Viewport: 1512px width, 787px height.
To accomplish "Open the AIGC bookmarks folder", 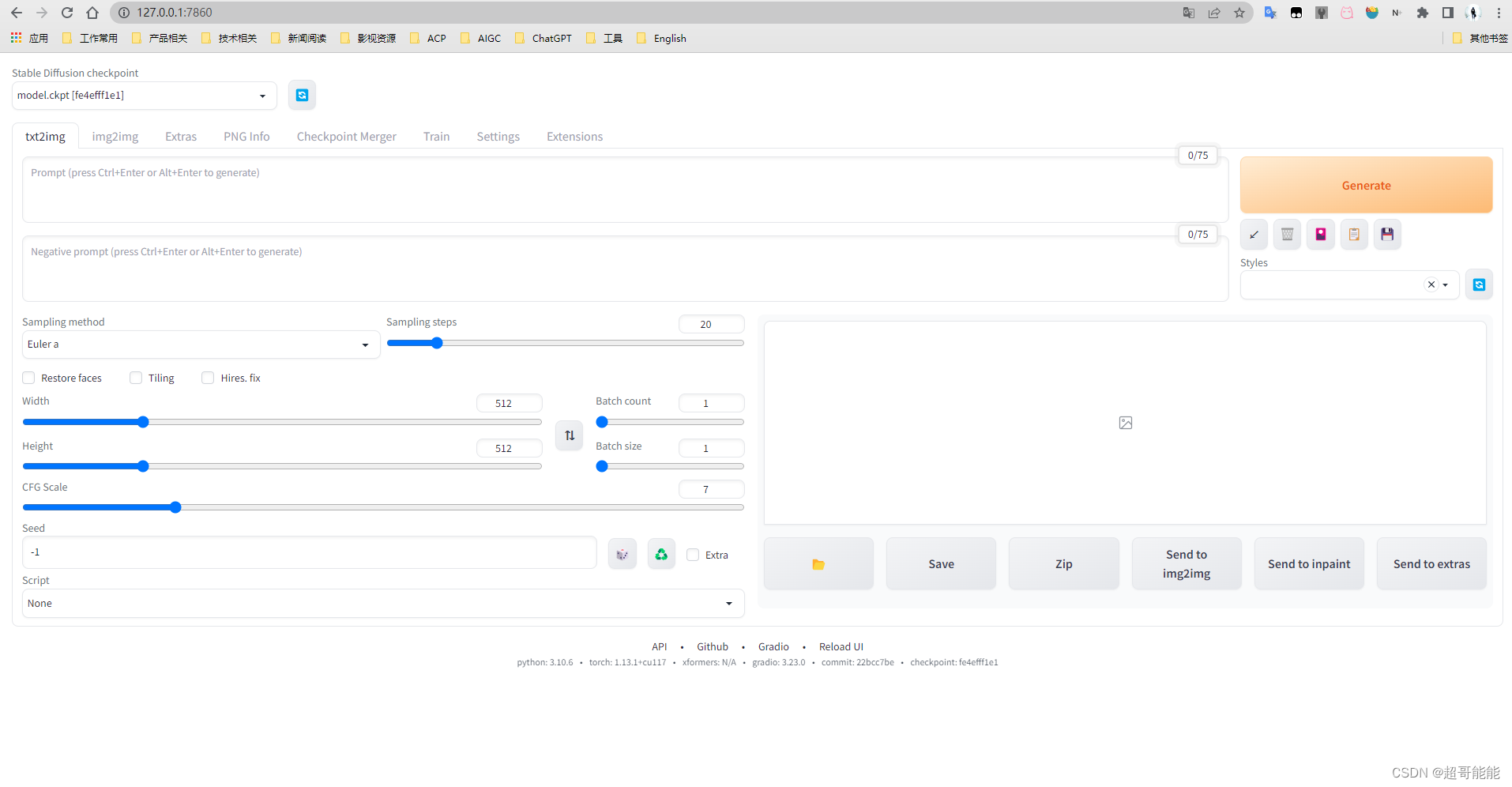I will [x=480, y=38].
